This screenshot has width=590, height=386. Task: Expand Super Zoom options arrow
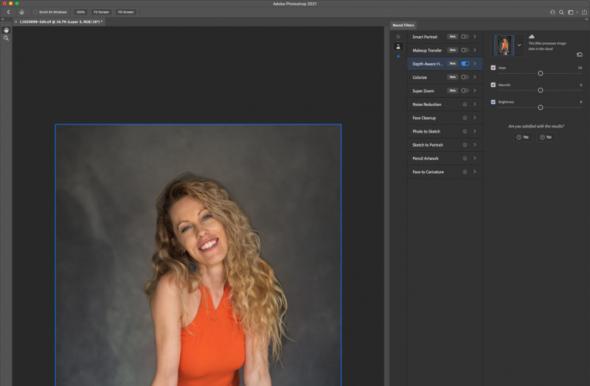coord(475,91)
